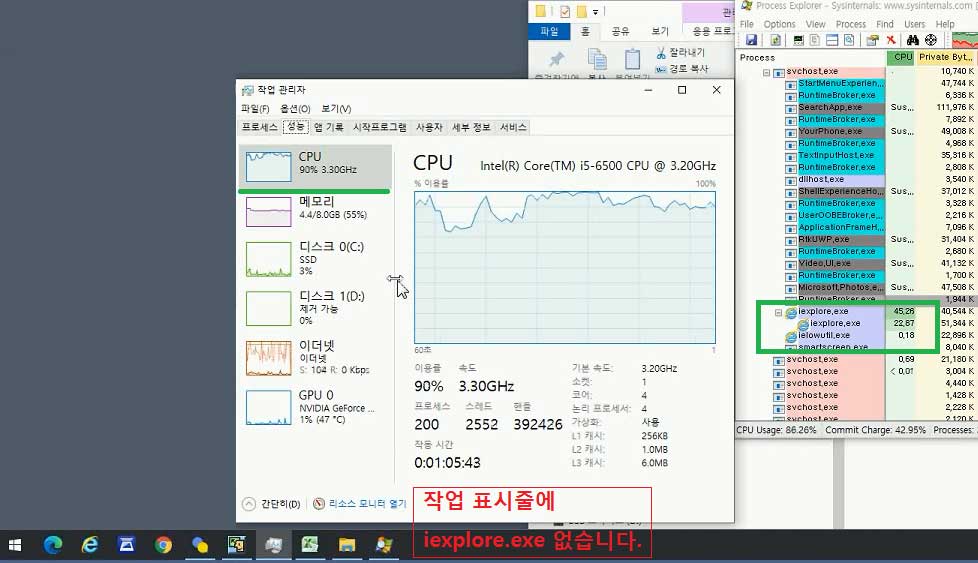Collapse the top svchost.exe tree node
Screen dimensions: 978x563
tap(767, 72)
